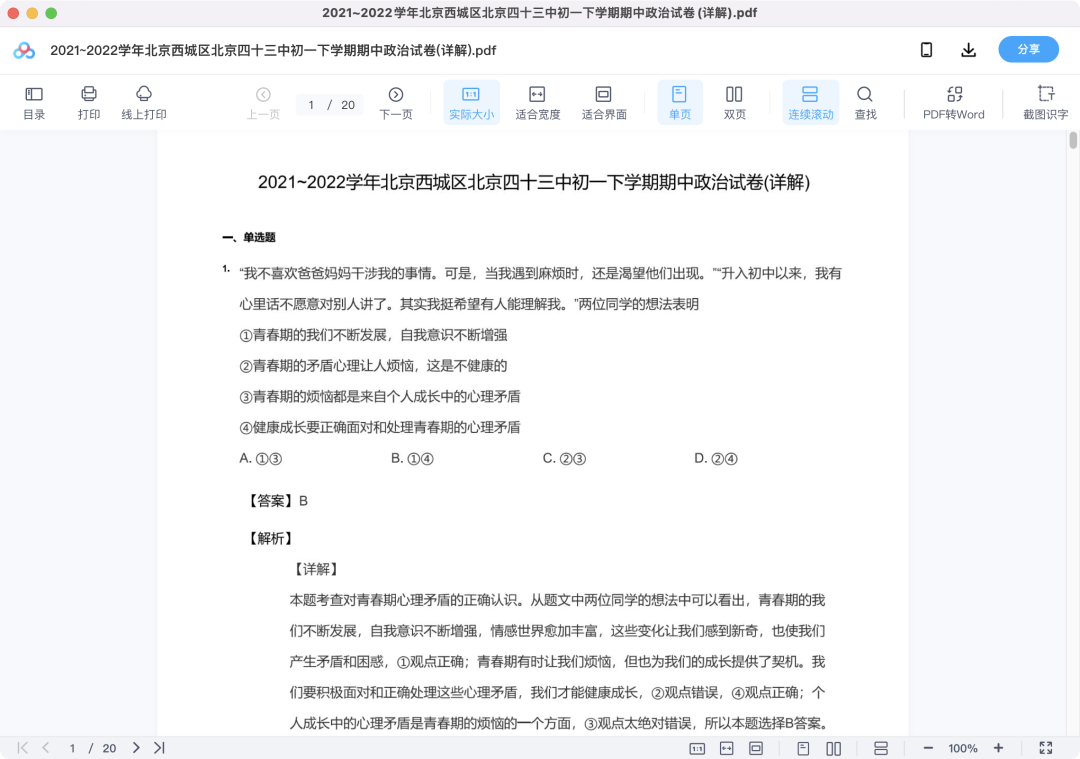Click answer option A. ①③

click(x=260, y=459)
